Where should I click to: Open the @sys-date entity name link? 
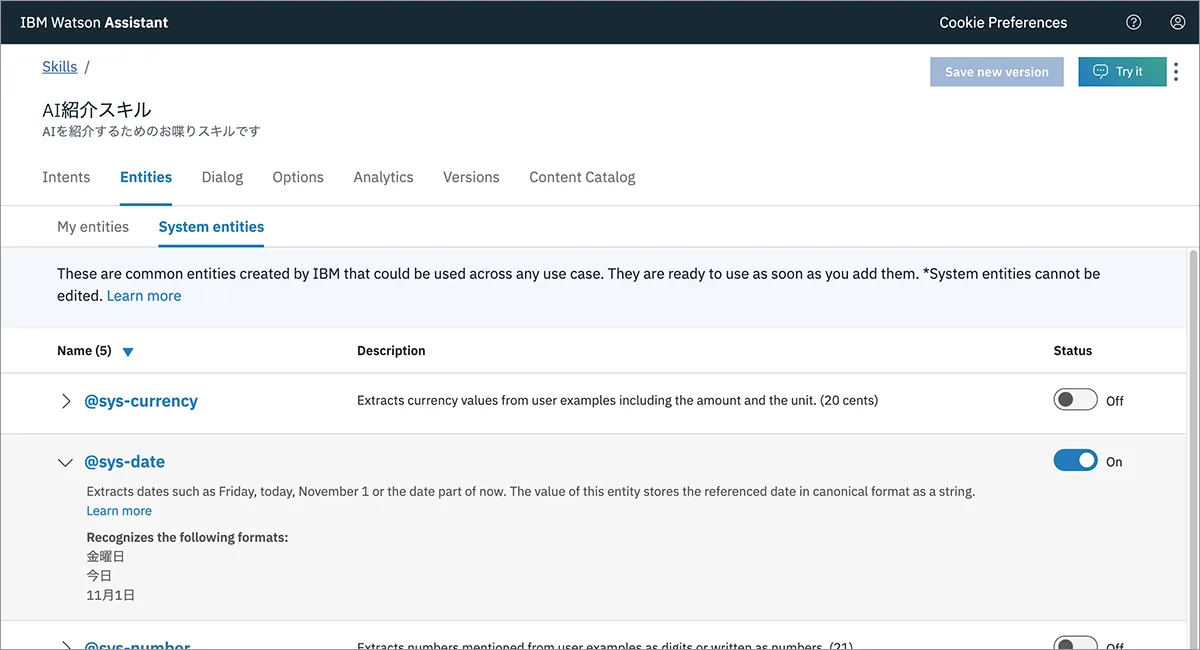coord(125,462)
